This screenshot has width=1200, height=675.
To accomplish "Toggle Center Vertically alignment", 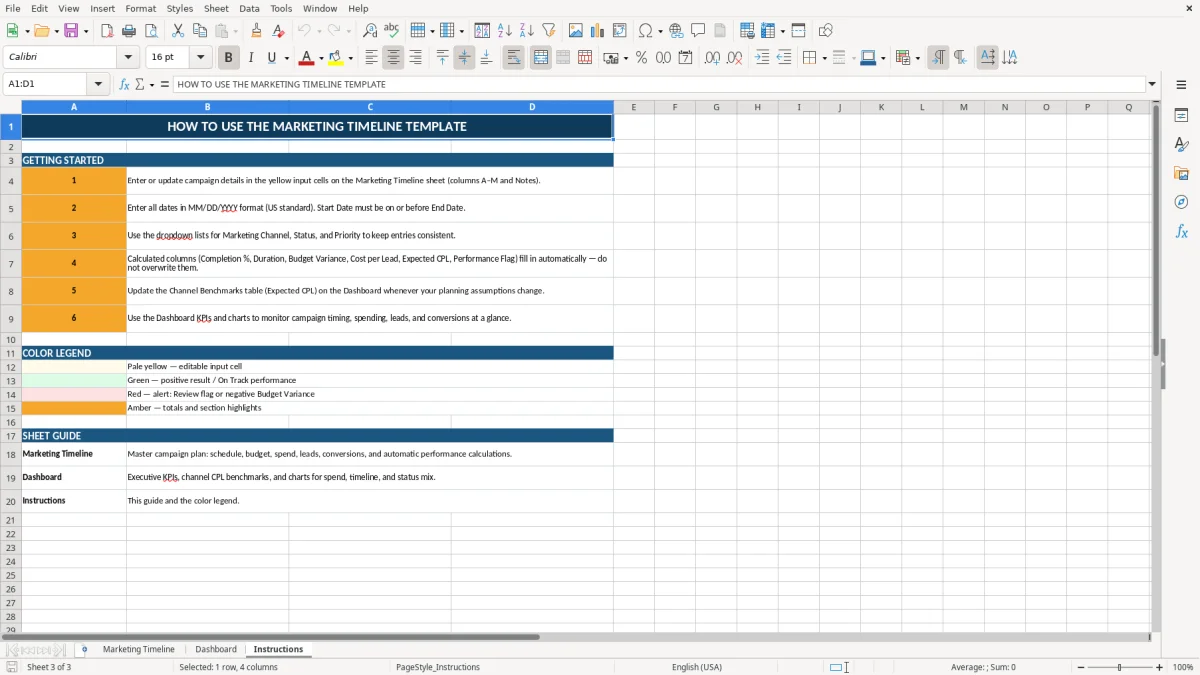I will pos(464,58).
